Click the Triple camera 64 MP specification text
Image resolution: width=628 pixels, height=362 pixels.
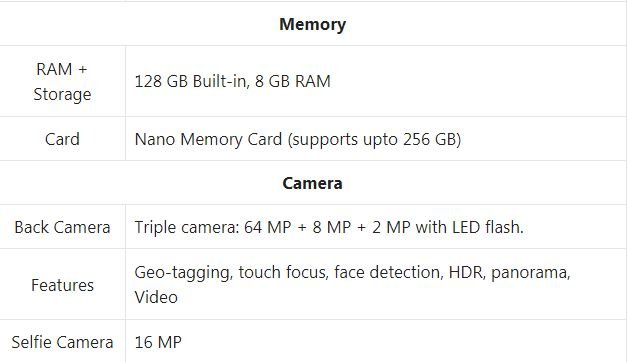[x=329, y=227]
